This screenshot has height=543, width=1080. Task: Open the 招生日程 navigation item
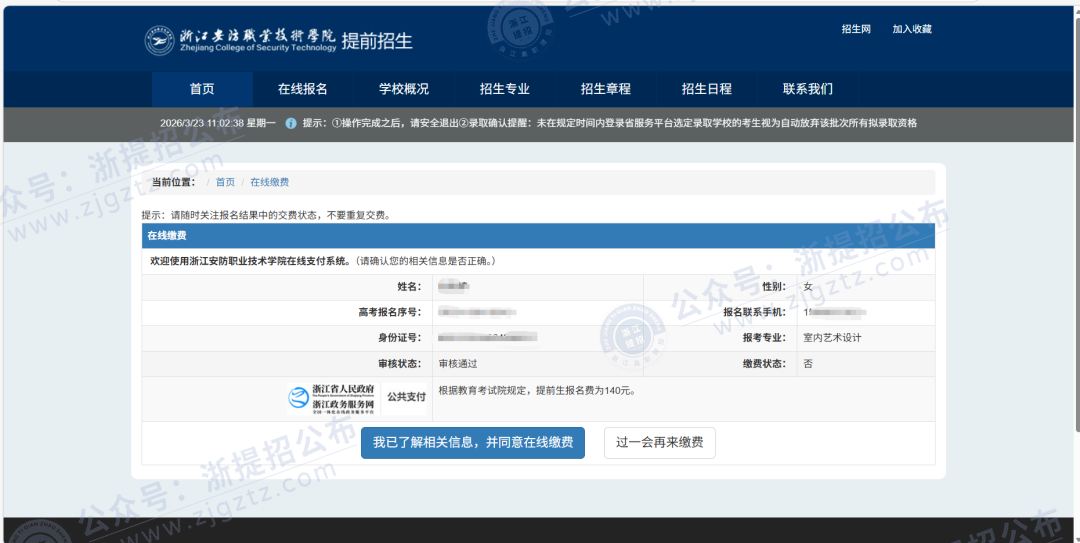pyautogui.click(x=707, y=89)
